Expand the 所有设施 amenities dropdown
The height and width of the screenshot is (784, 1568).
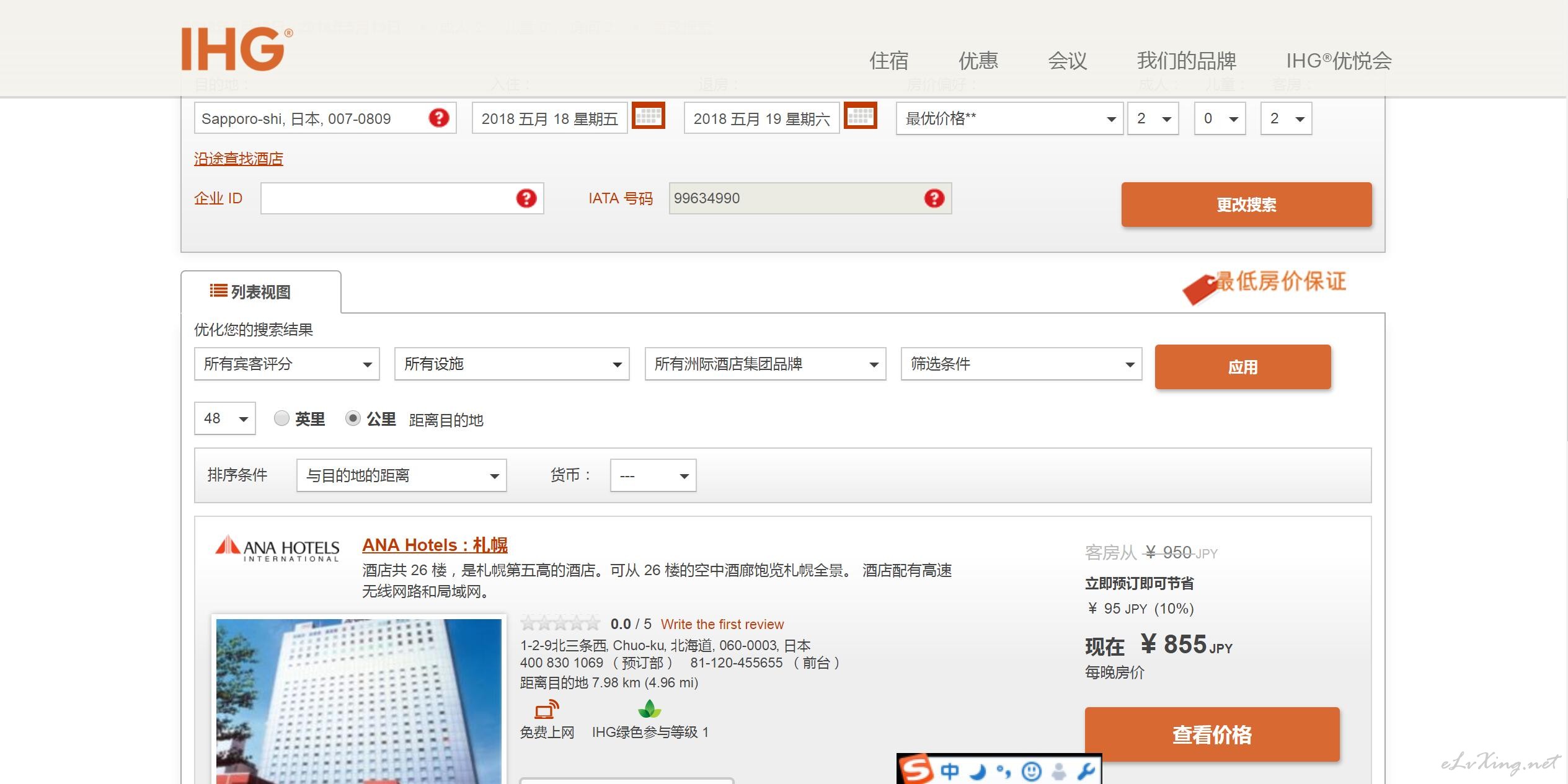tap(512, 364)
